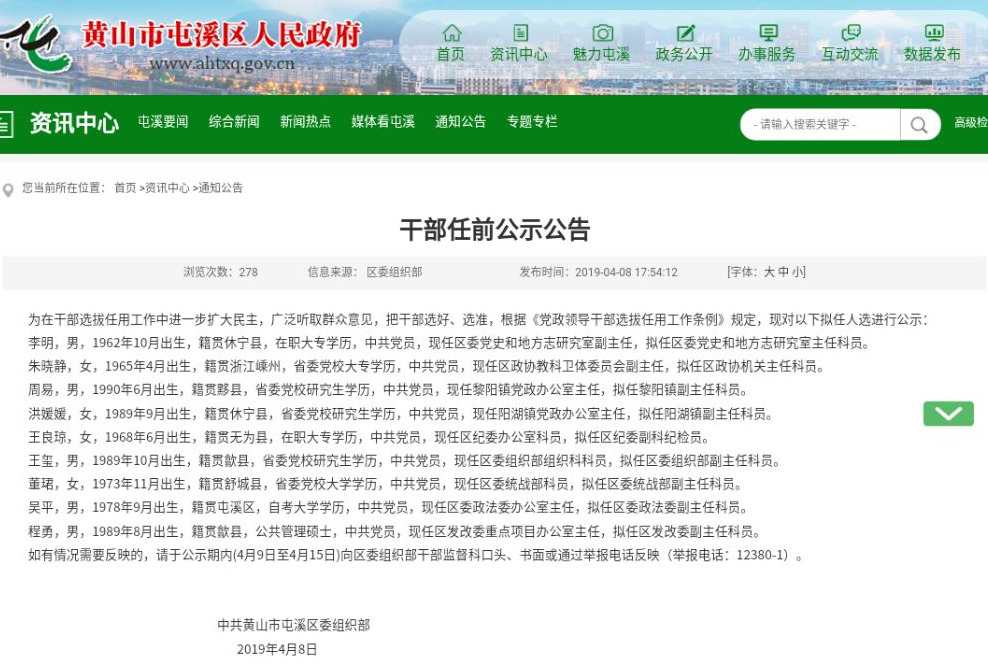Click the line starting with 朱晓静，女

point(426,367)
